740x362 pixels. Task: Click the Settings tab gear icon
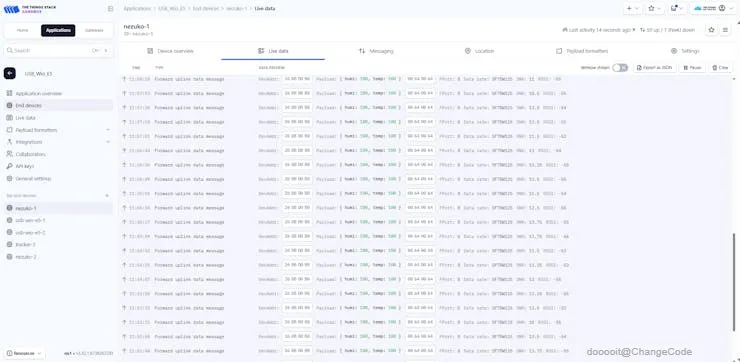pos(673,51)
